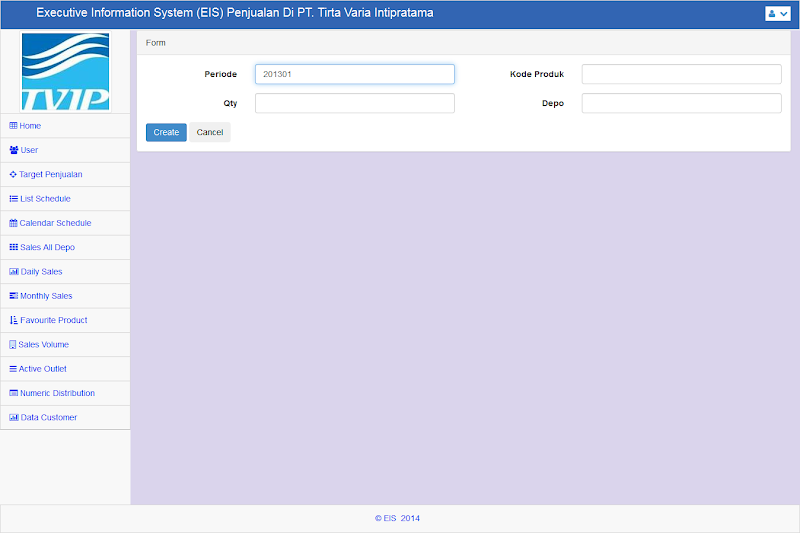Viewport: 800px width, 533px height.
Task: Click the Create button
Action: point(166,132)
